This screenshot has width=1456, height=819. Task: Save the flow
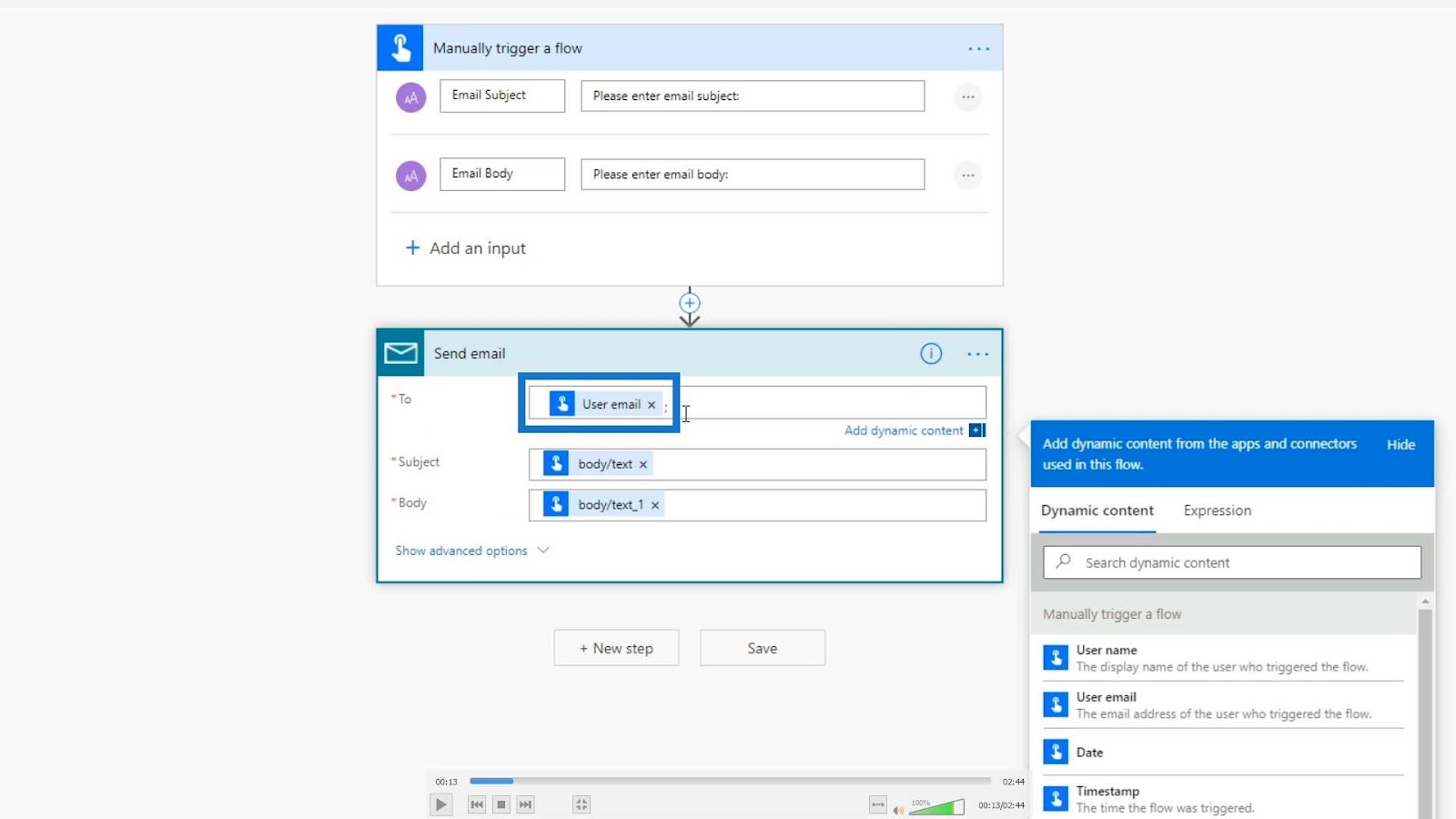[x=763, y=648]
